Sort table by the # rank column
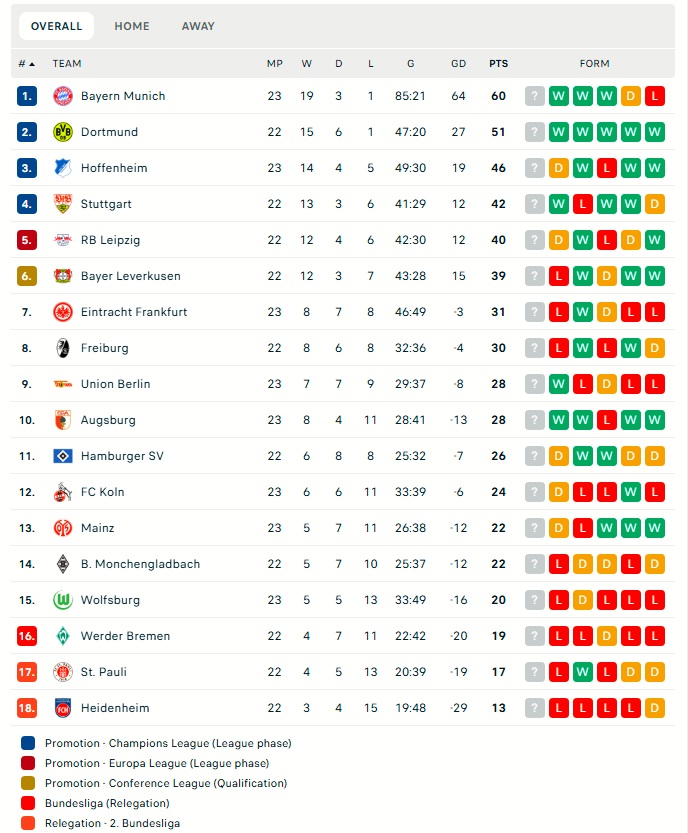Screen dimensions: 688x833 point(26,64)
